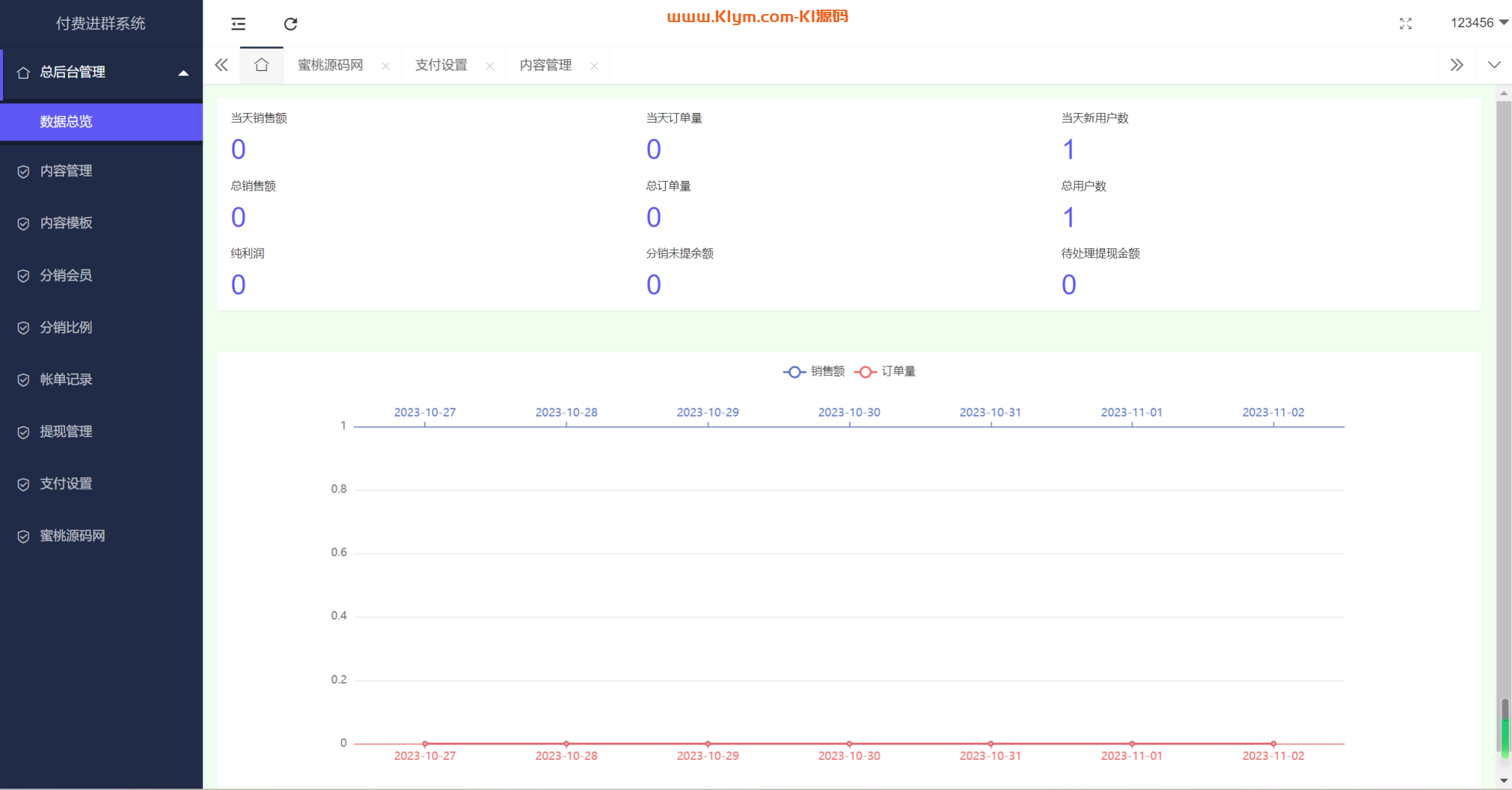Screen dimensions: 1512x790
Task: Toggle fullscreen mode icon
Action: coord(1406,24)
